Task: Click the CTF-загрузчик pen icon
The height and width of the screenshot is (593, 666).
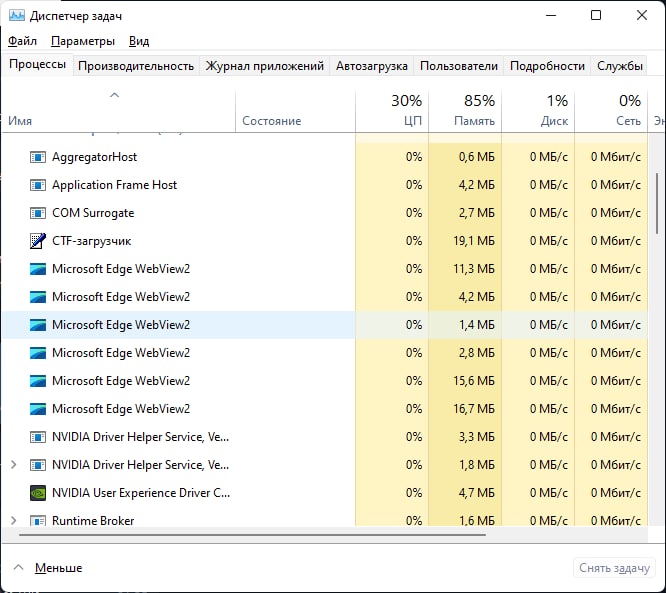Action: tap(38, 241)
